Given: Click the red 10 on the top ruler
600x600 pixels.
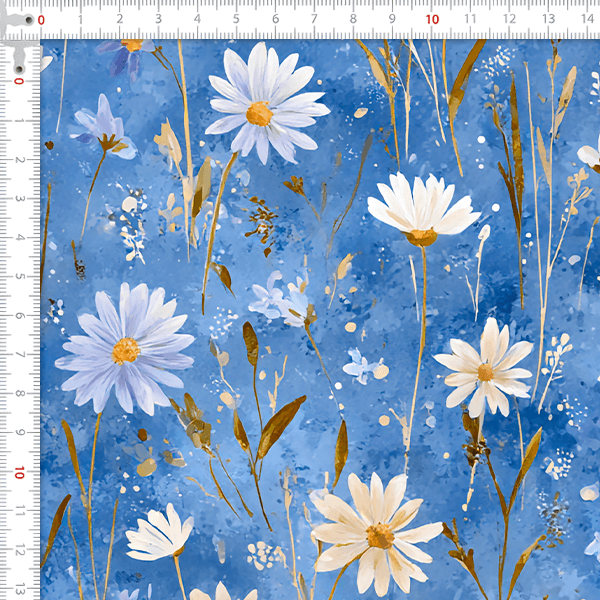Looking at the screenshot, I should [432, 19].
